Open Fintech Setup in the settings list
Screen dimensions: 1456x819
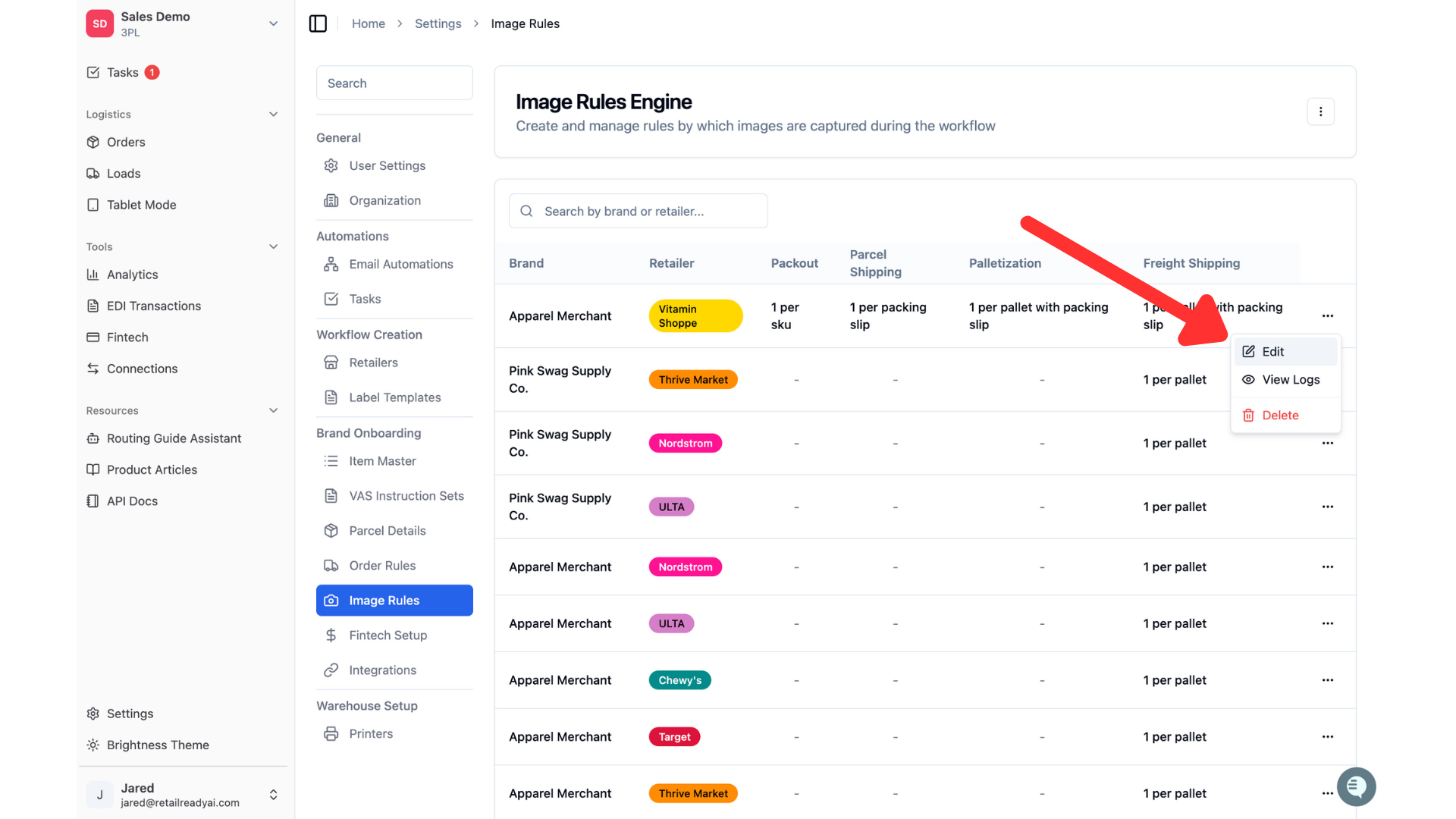point(388,635)
